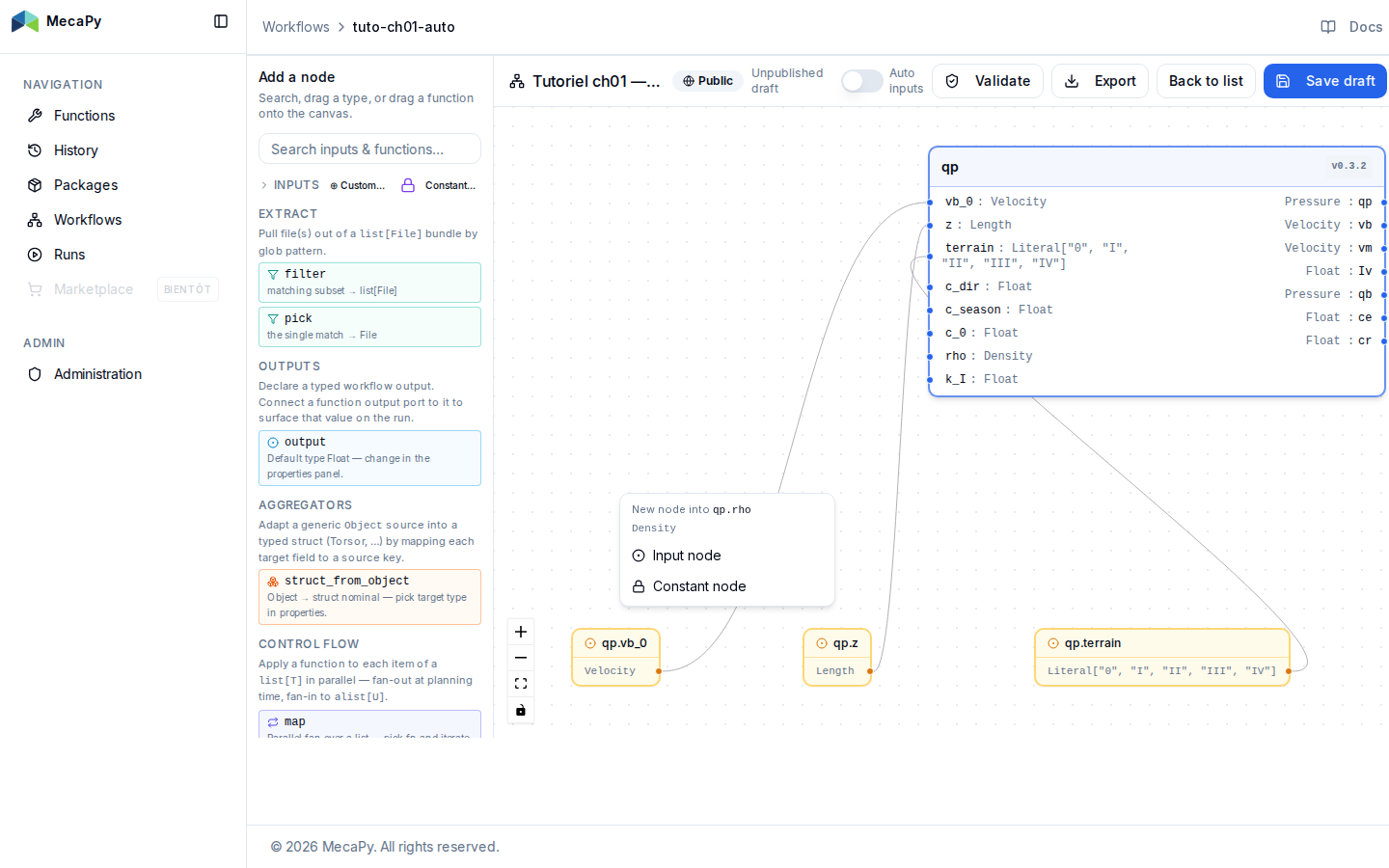Click the tuto-ch01-auto breadcrumb text
This screenshot has width=1389, height=868.
click(x=403, y=27)
